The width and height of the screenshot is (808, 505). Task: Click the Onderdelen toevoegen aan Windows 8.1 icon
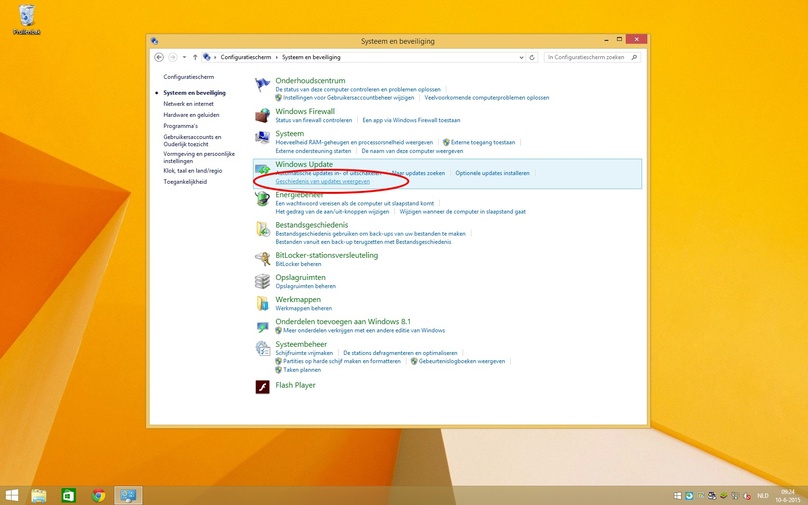click(x=262, y=326)
